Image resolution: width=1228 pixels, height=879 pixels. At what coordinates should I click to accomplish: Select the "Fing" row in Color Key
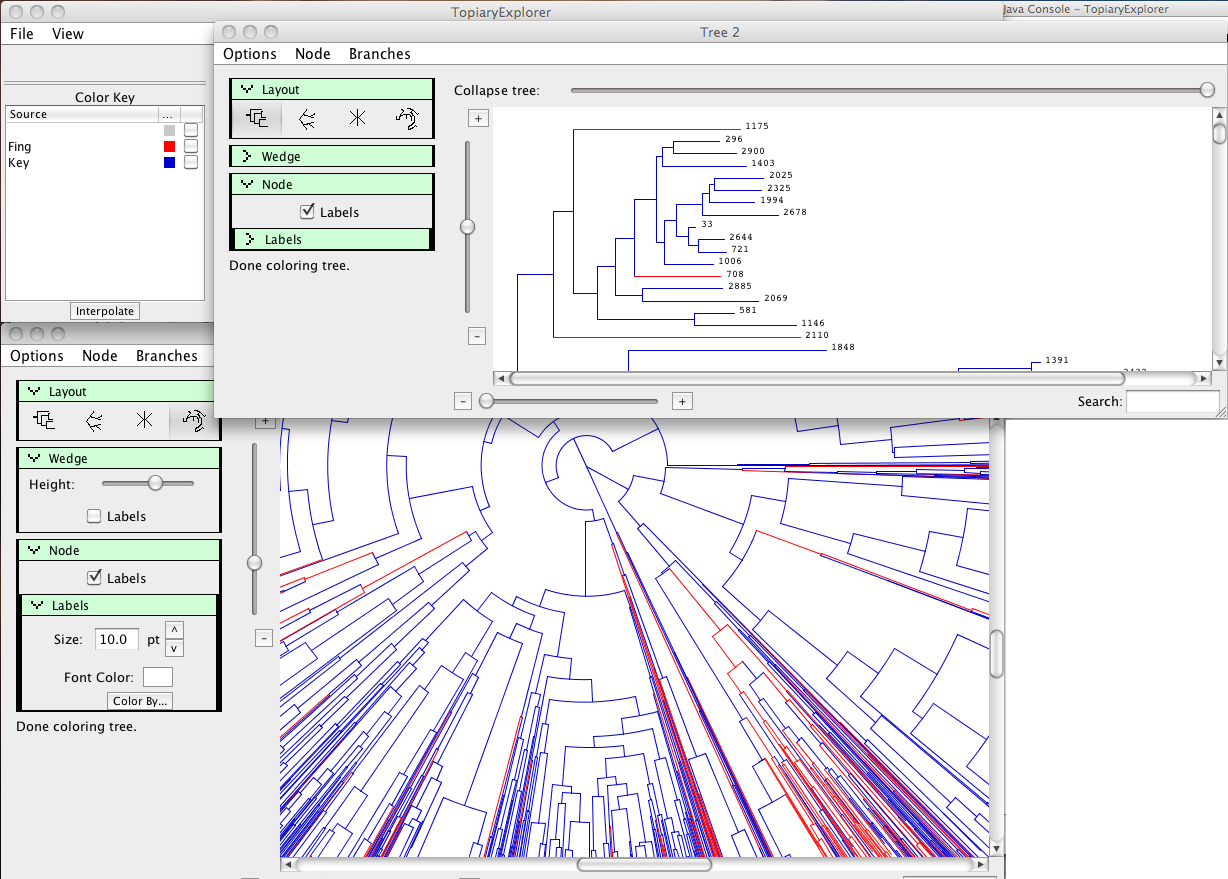[103, 146]
